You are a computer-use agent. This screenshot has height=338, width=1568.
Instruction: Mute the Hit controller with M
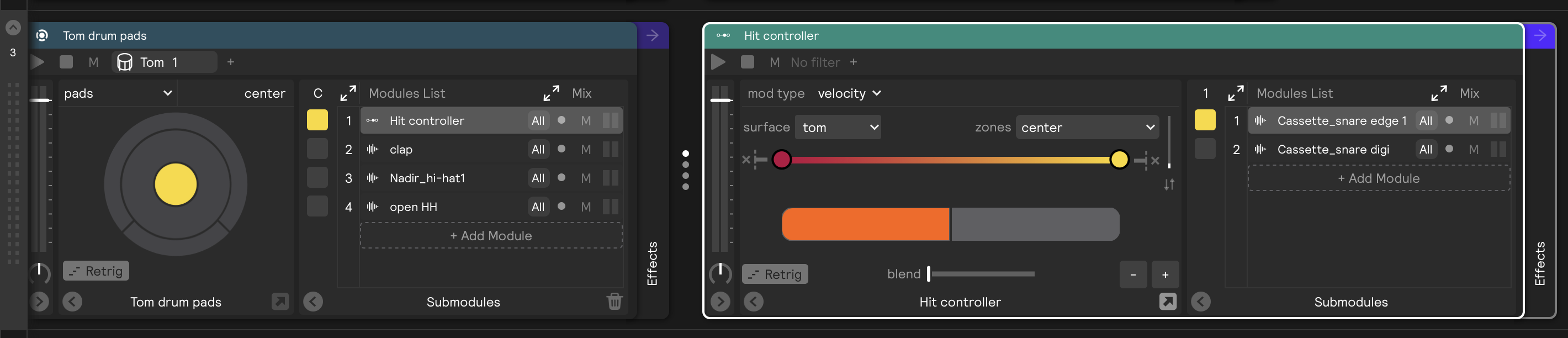pos(774,62)
